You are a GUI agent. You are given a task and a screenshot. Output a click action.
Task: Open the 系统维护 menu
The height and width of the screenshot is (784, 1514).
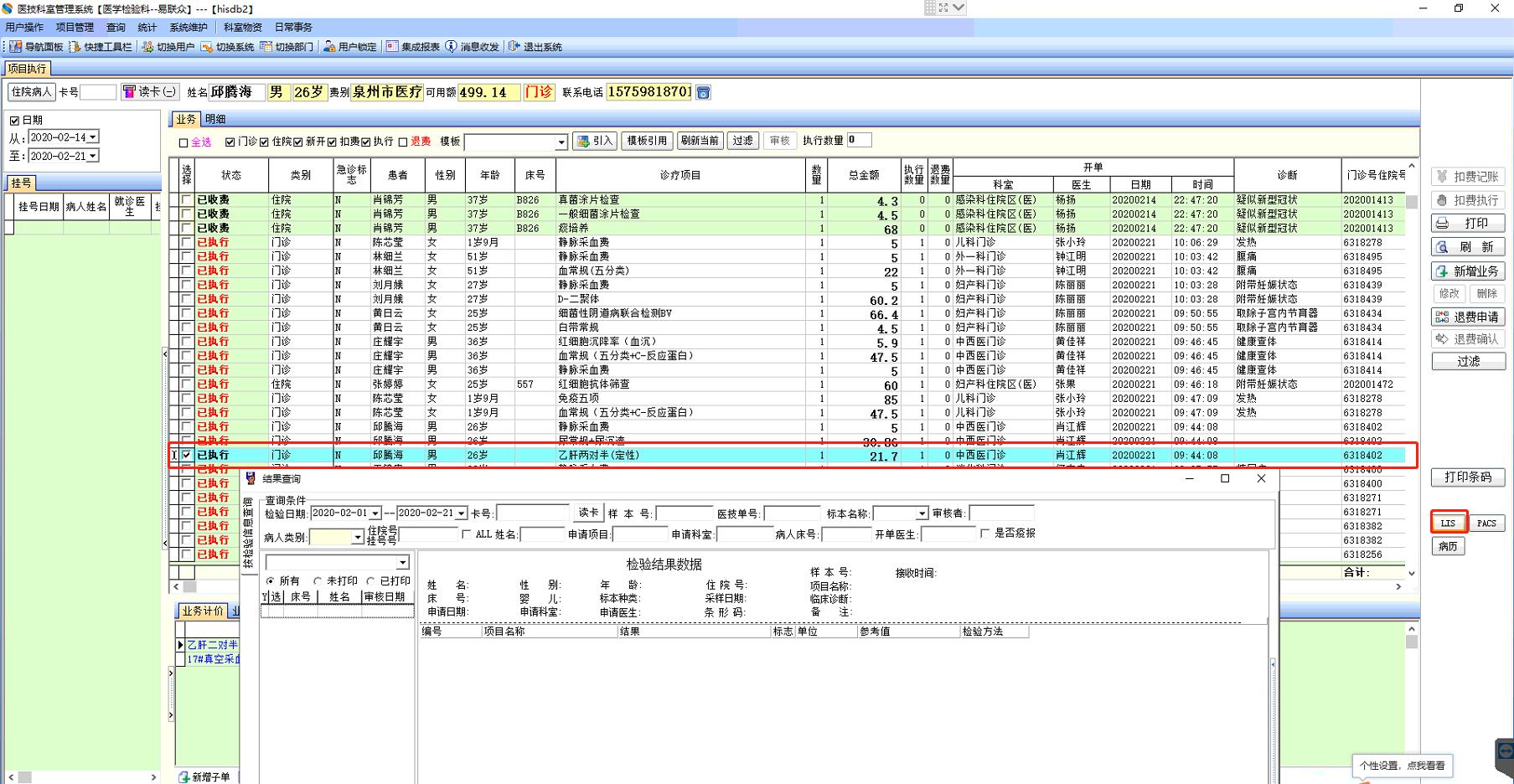click(x=189, y=28)
